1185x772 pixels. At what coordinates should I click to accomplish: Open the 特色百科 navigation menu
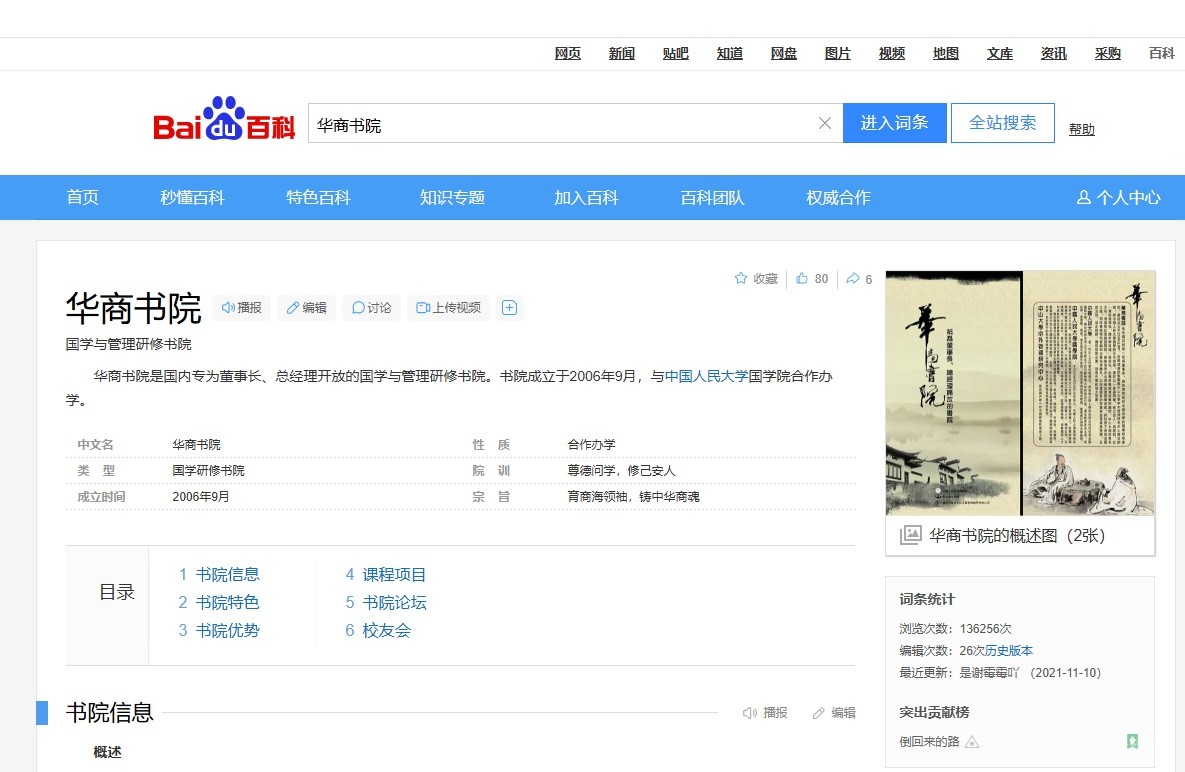tap(318, 198)
